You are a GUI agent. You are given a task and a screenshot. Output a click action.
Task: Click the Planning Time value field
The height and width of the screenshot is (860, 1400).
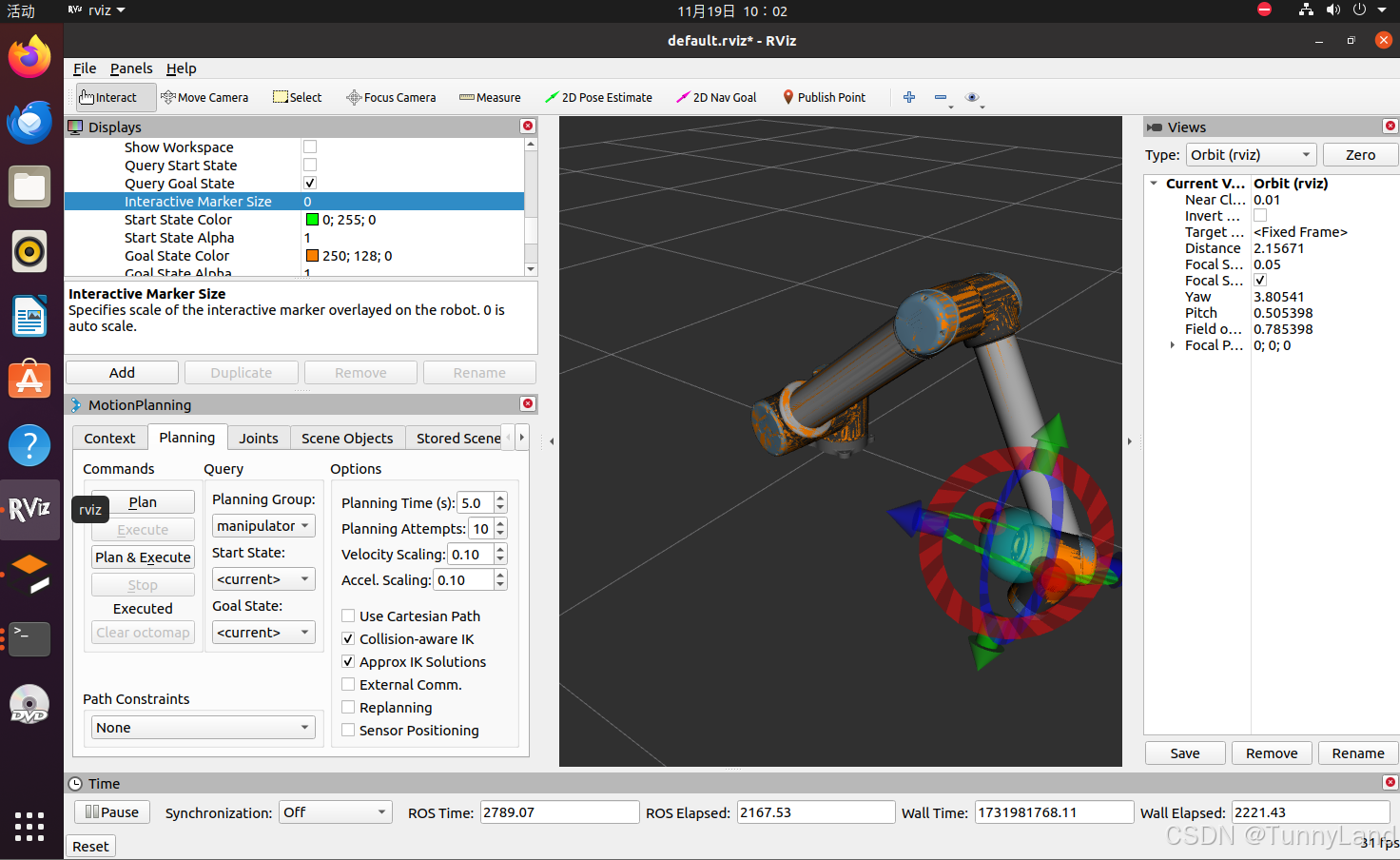476,503
